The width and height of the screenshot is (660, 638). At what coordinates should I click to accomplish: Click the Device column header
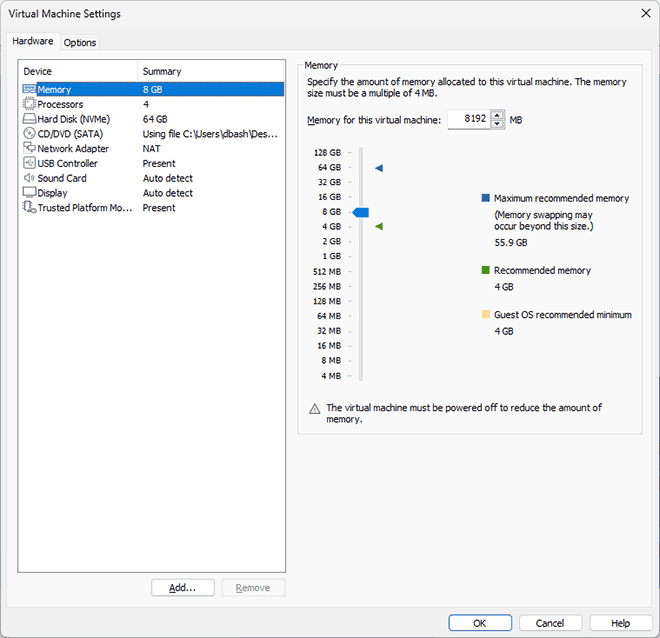(78, 71)
